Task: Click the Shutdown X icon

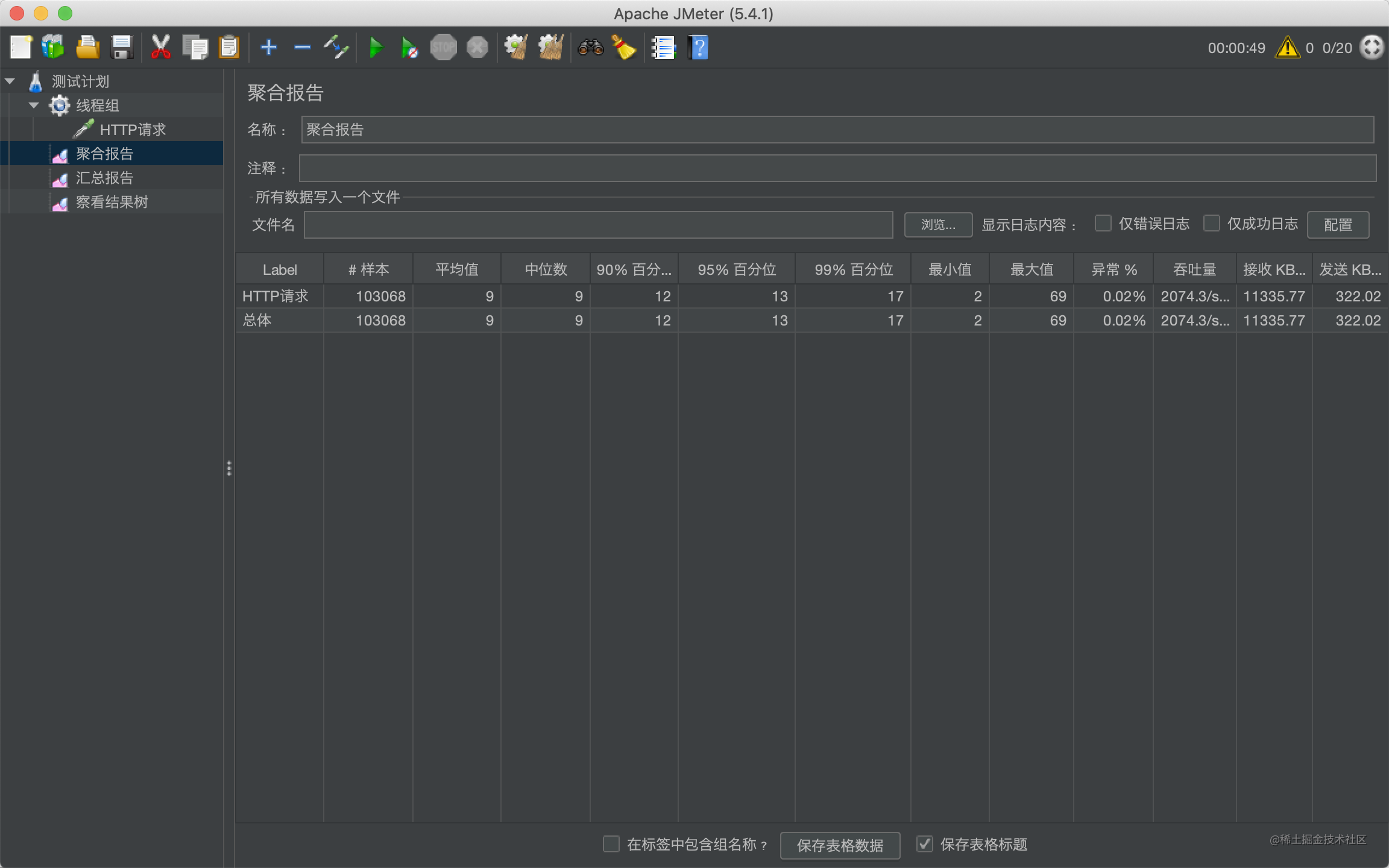Action: click(x=477, y=47)
